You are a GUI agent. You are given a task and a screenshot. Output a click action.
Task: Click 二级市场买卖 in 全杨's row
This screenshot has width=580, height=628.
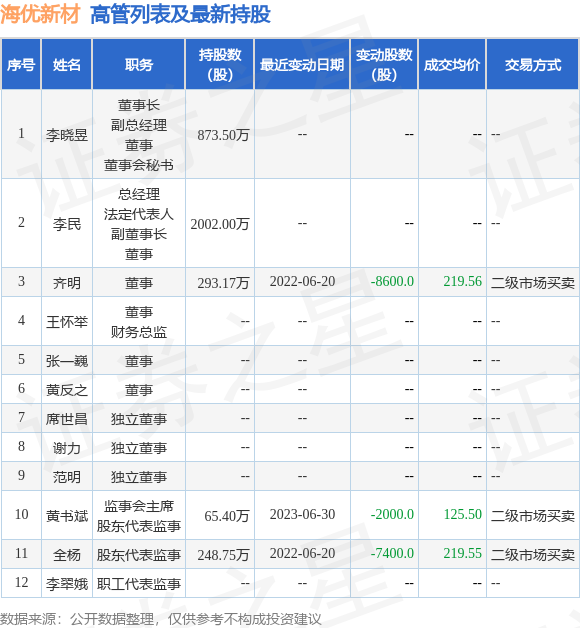(x=533, y=555)
